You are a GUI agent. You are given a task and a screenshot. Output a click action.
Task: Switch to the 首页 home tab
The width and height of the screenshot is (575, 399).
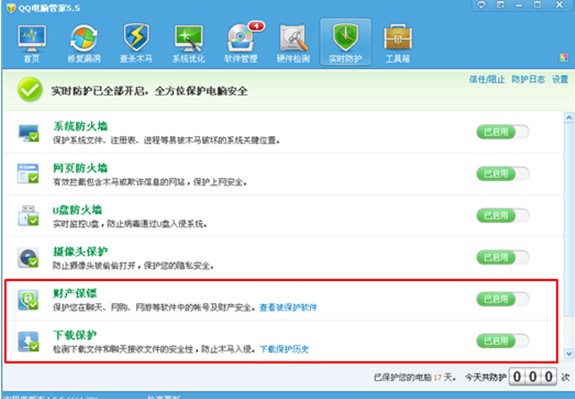pyautogui.click(x=32, y=43)
